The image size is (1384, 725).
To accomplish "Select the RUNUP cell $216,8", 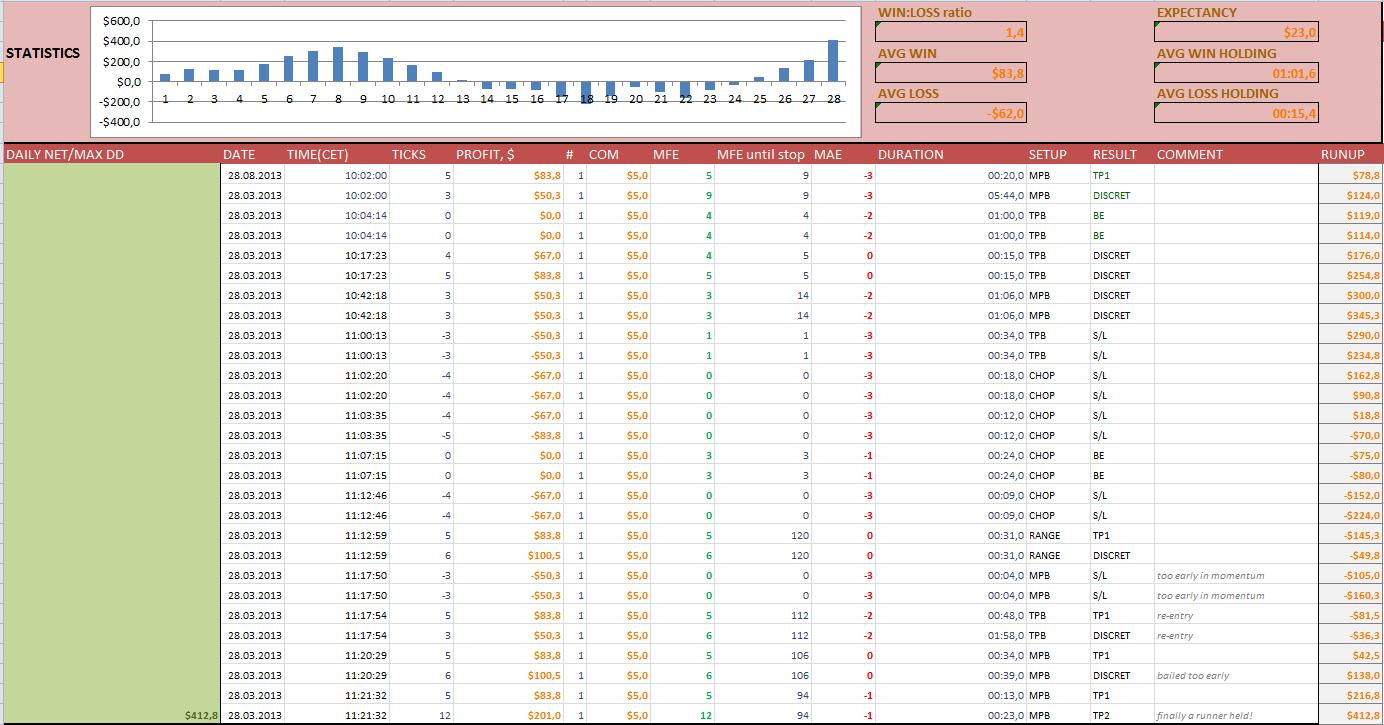I will click(1350, 695).
